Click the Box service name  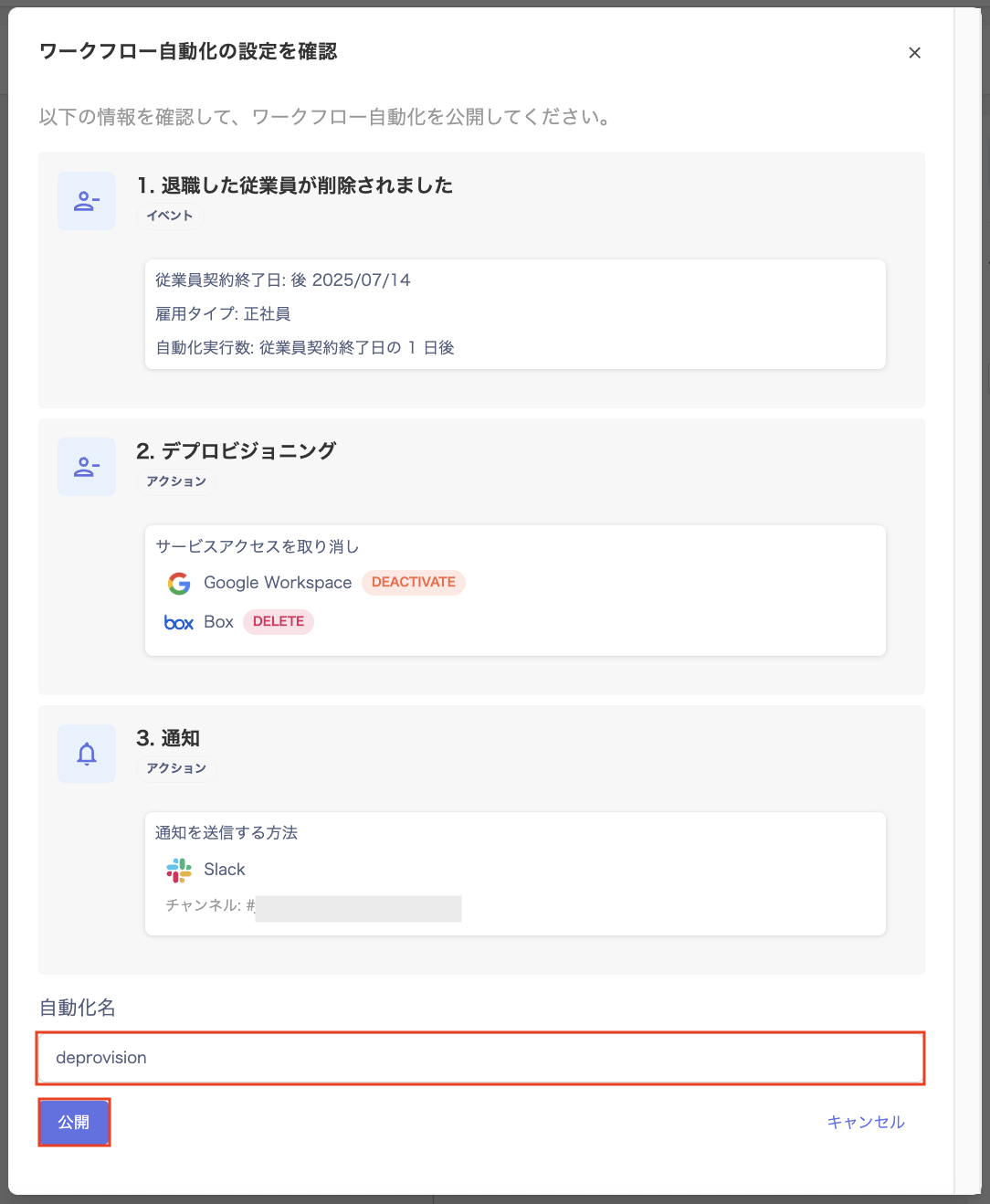(219, 622)
